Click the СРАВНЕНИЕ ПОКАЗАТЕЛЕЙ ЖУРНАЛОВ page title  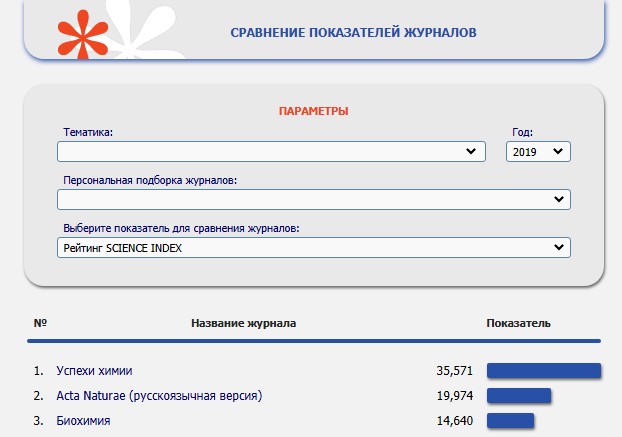(353, 33)
